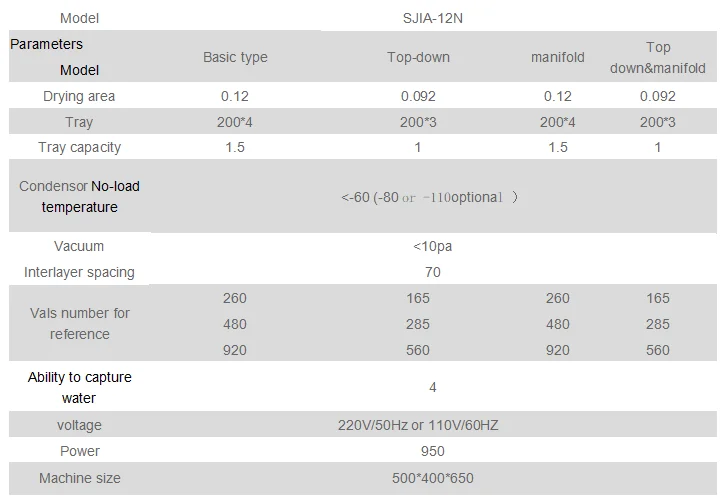Click the 'Interlayer spacing' row label
This screenshot has height=503, width=725.
click(79, 272)
